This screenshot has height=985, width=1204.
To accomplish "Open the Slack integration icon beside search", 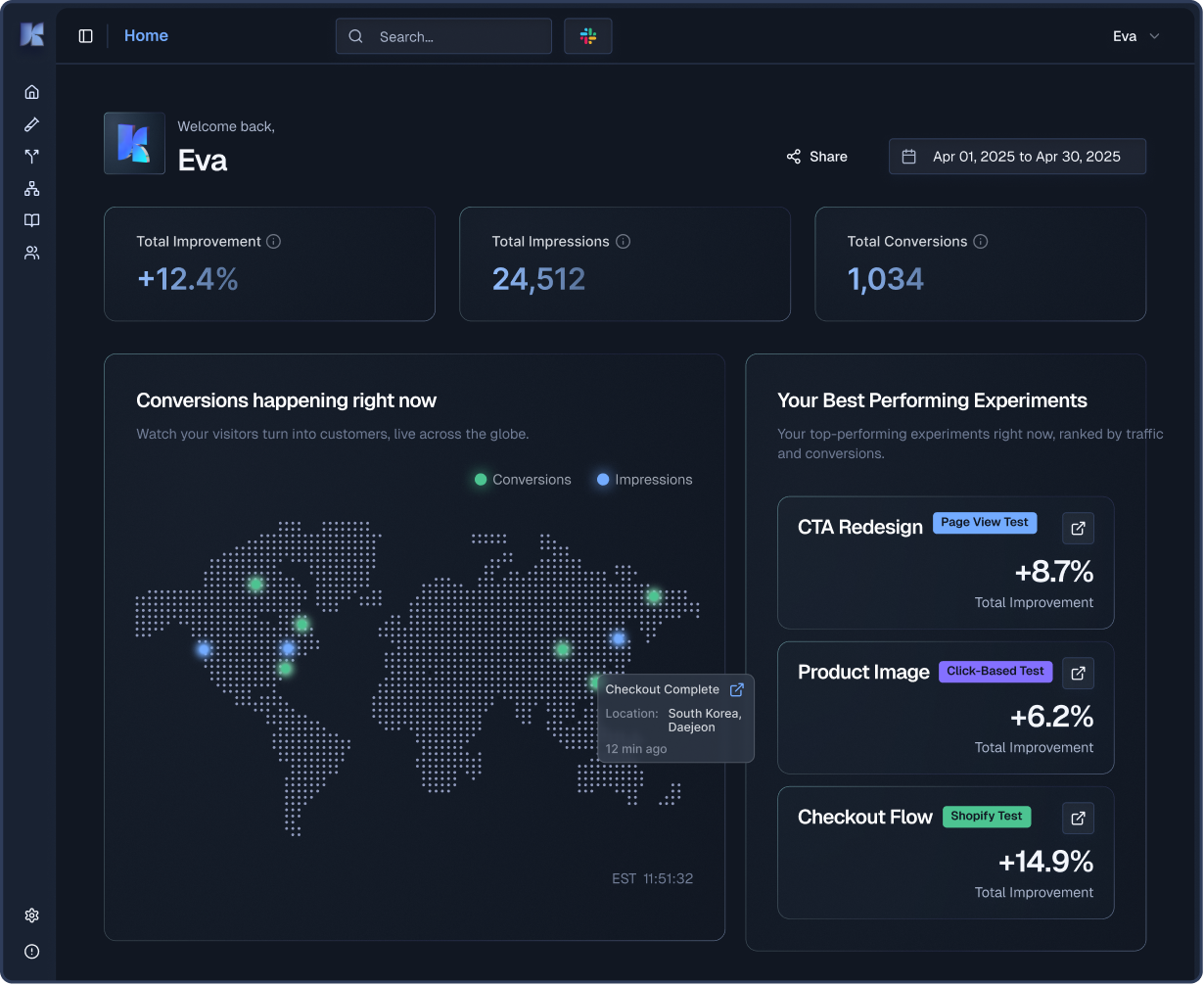I will tap(587, 35).
